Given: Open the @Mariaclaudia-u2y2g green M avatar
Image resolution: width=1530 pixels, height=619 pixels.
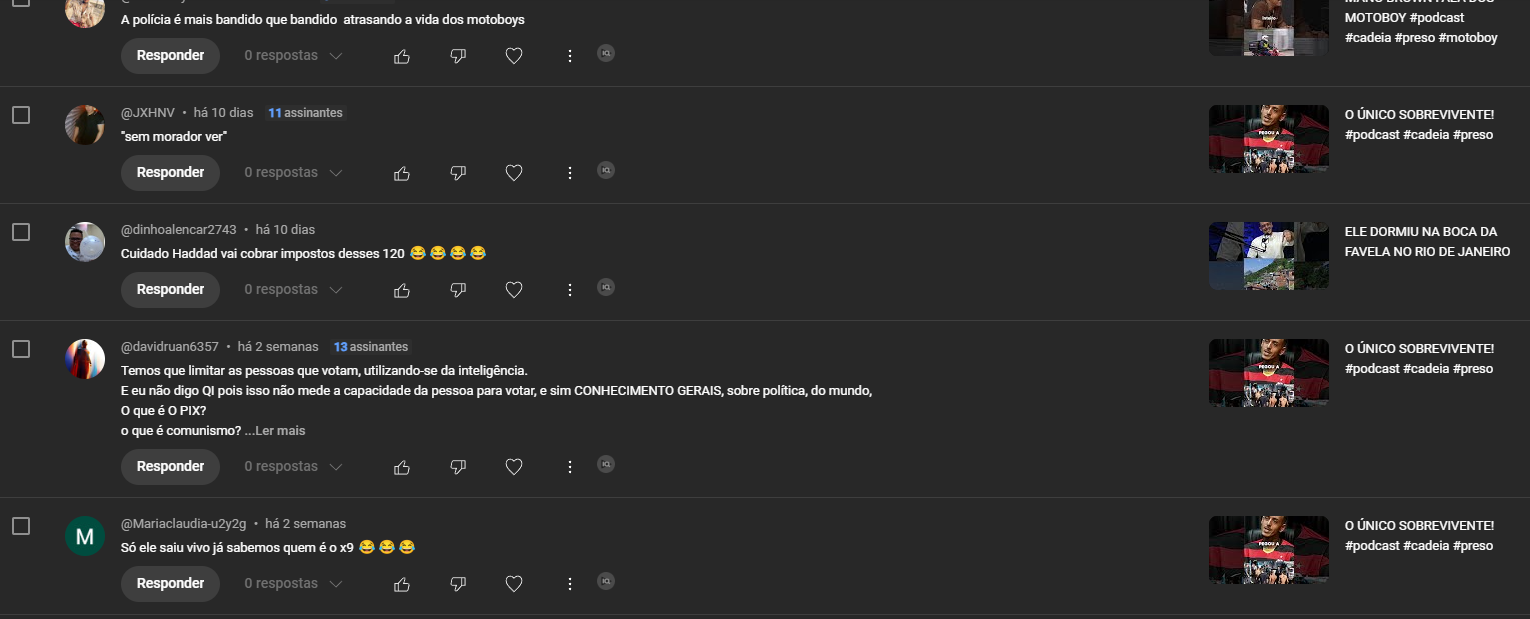Looking at the screenshot, I should 85,536.
